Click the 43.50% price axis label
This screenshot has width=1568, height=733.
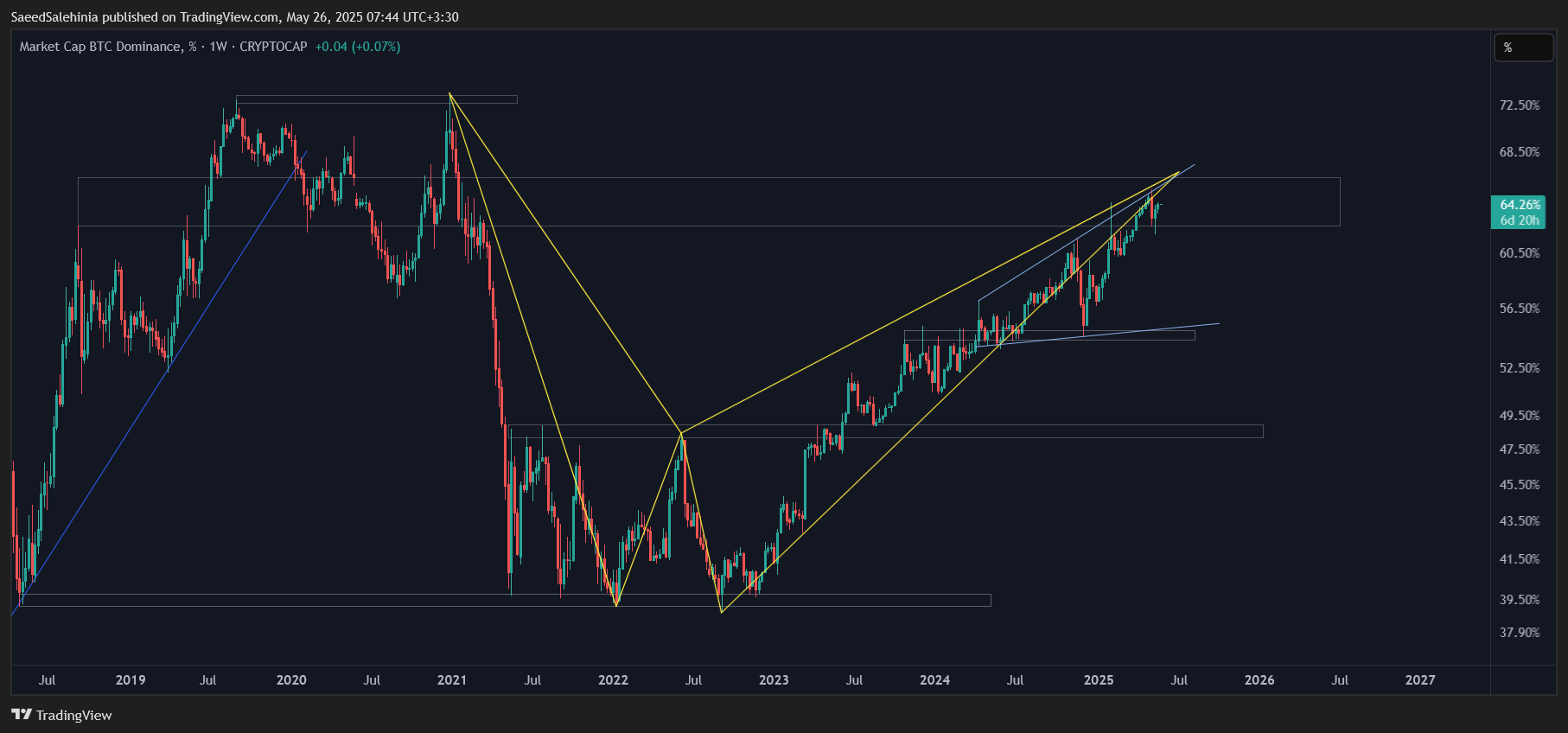click(x=1520, y=521)
